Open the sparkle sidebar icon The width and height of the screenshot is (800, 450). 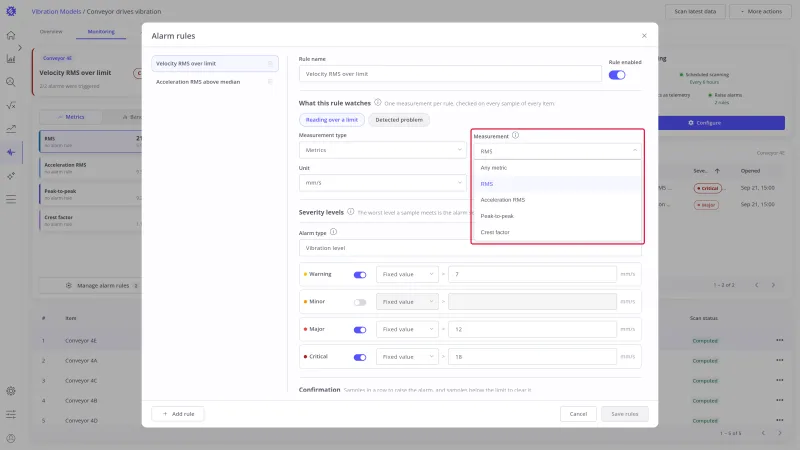point(11,176)
